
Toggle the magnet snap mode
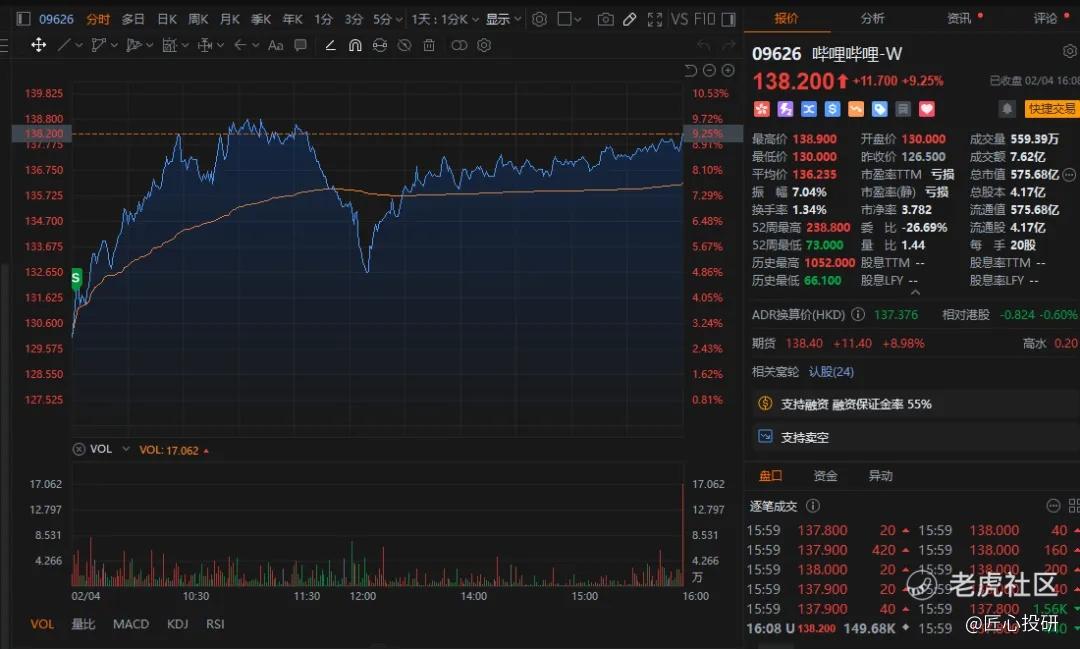pyautogui.click(x=355, y=45)
